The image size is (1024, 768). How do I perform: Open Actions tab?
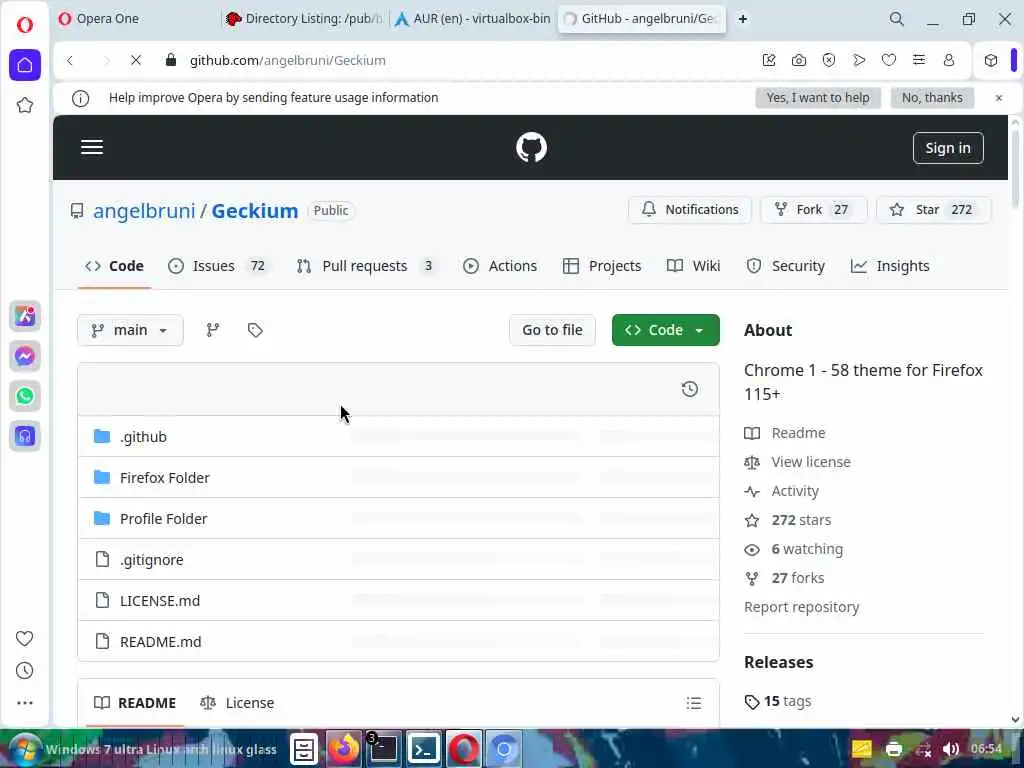pos(500,266)
